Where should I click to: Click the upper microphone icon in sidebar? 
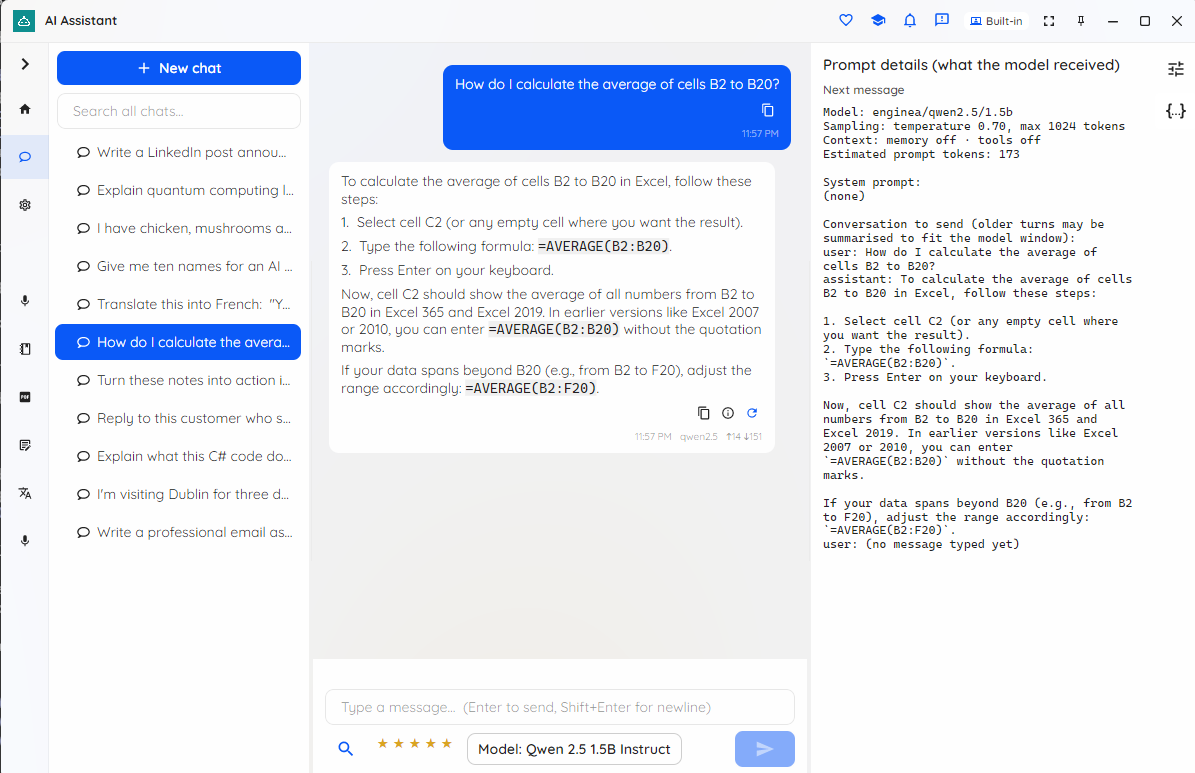pos(25,300)
